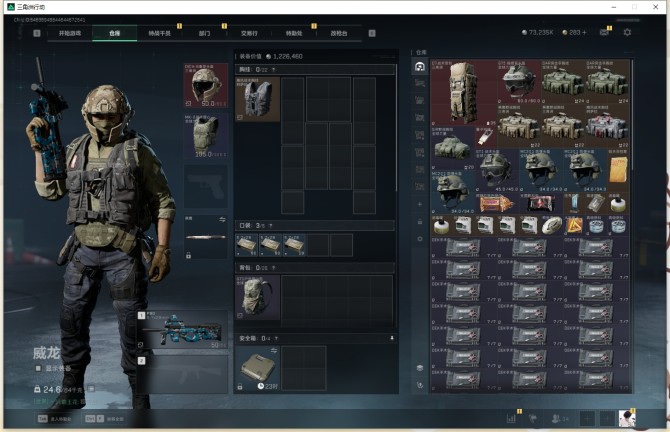This screenshot has width=670, height=432.
Task: Add warehouse page with plus icon
Action: point(420,204)
